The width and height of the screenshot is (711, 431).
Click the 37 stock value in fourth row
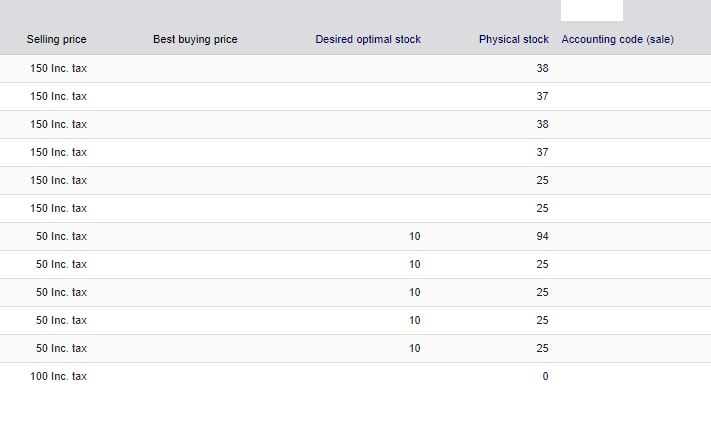[x=542, y=152]
